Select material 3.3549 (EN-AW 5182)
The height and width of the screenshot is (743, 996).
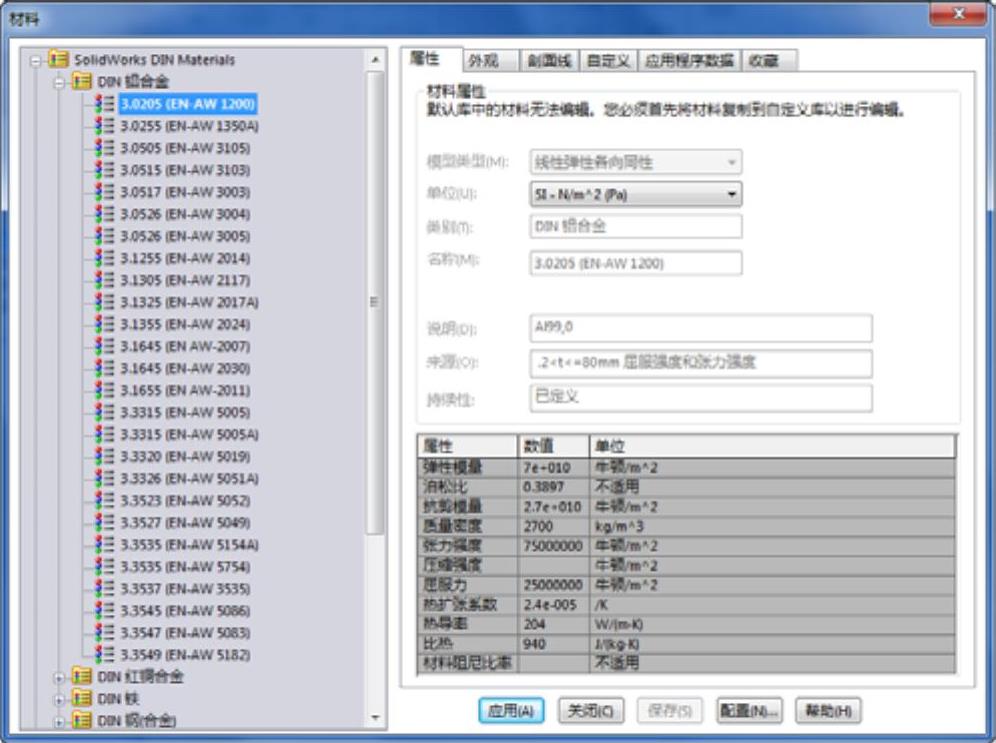185,655
